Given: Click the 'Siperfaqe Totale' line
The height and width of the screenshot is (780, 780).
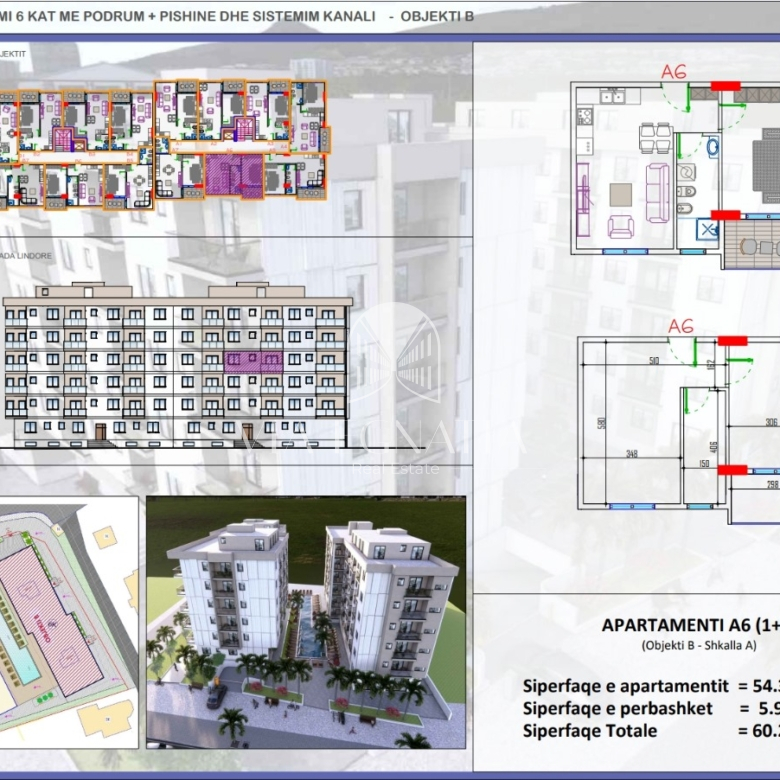Looking at the screenshot, I should 589,731.
